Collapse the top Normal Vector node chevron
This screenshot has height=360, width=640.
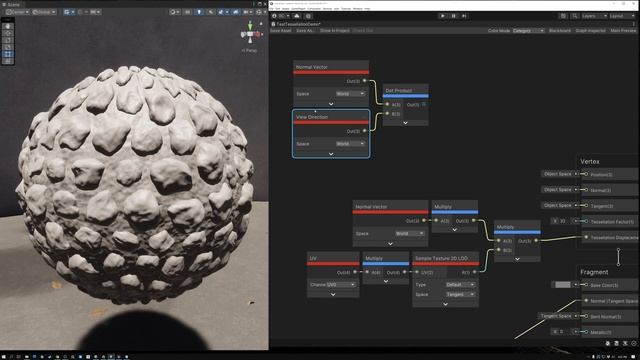[331, 104]
